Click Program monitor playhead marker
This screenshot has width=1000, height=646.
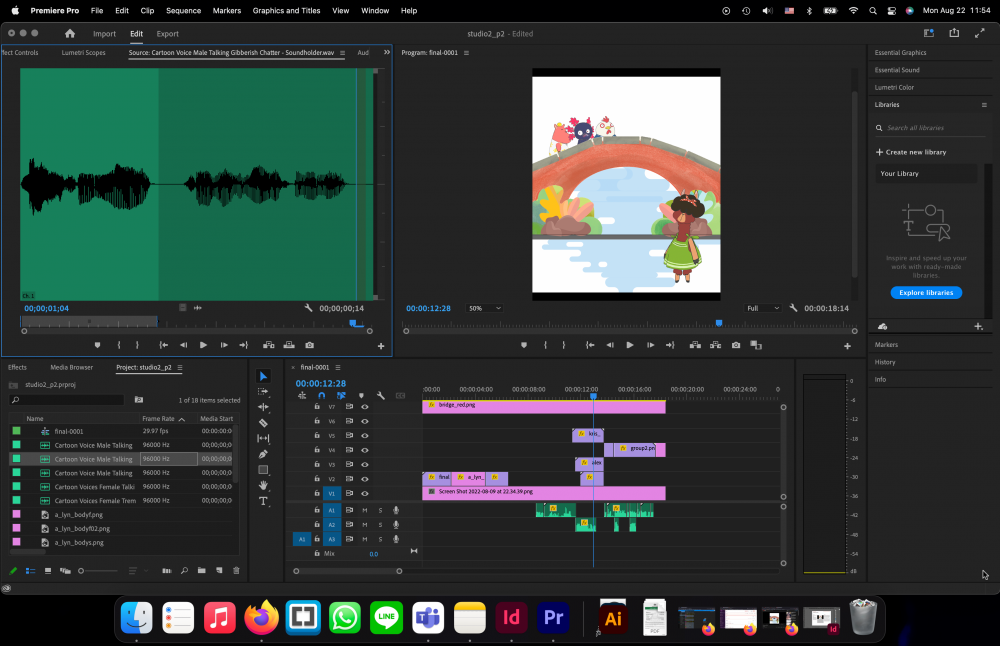coord(719,323)
